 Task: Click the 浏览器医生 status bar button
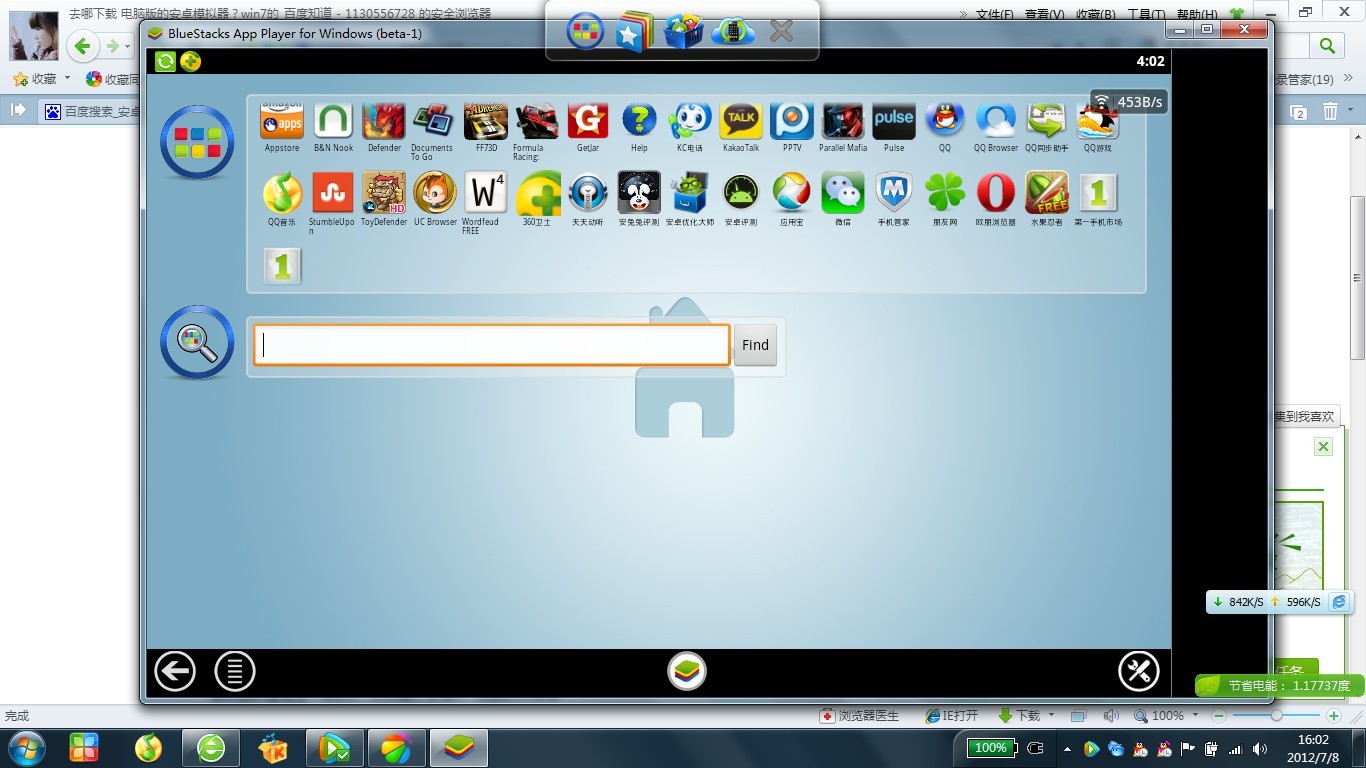tap(860, 716)
